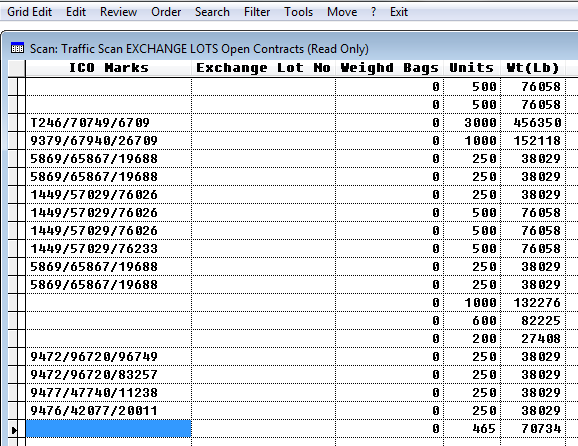Click the scan window's grid icon
The image size is (578, 446).
point(17,48)
